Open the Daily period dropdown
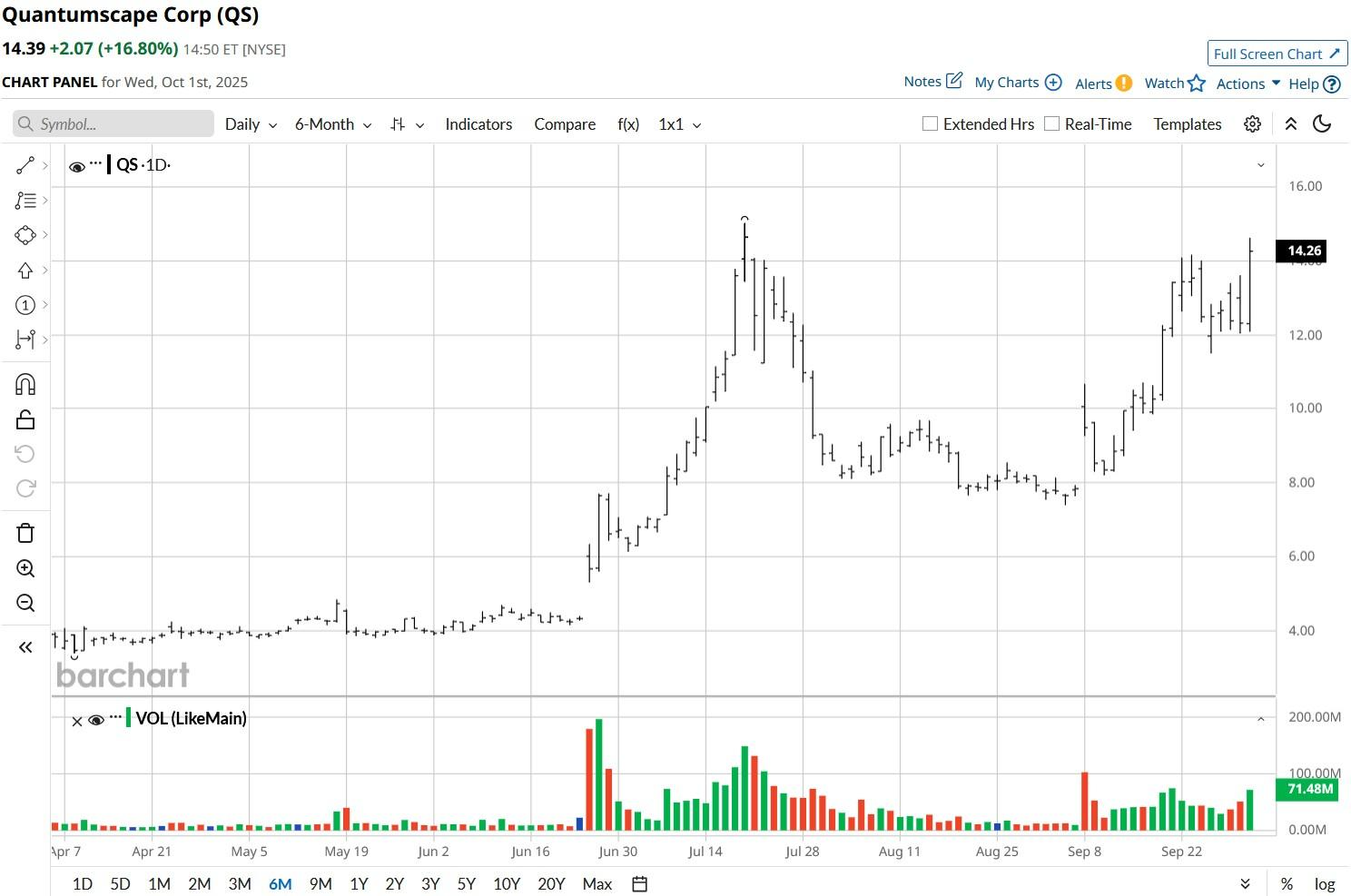1351x896 pixels. point(251,124)
